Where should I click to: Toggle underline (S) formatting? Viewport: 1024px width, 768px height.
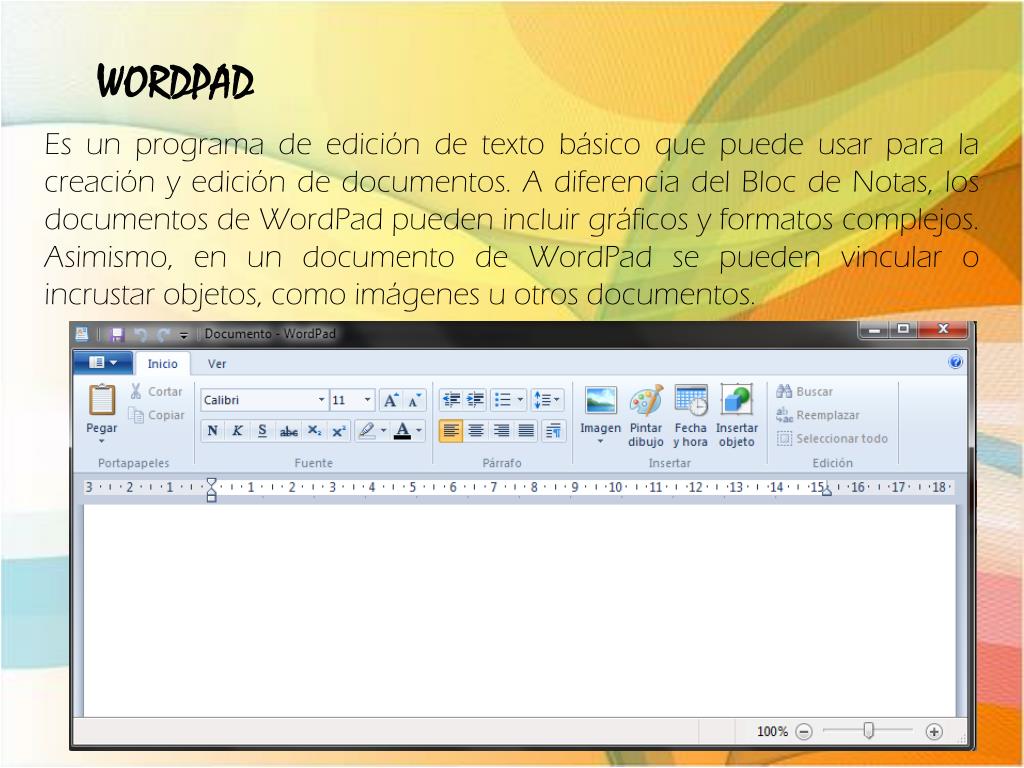(x=263, y=430)
